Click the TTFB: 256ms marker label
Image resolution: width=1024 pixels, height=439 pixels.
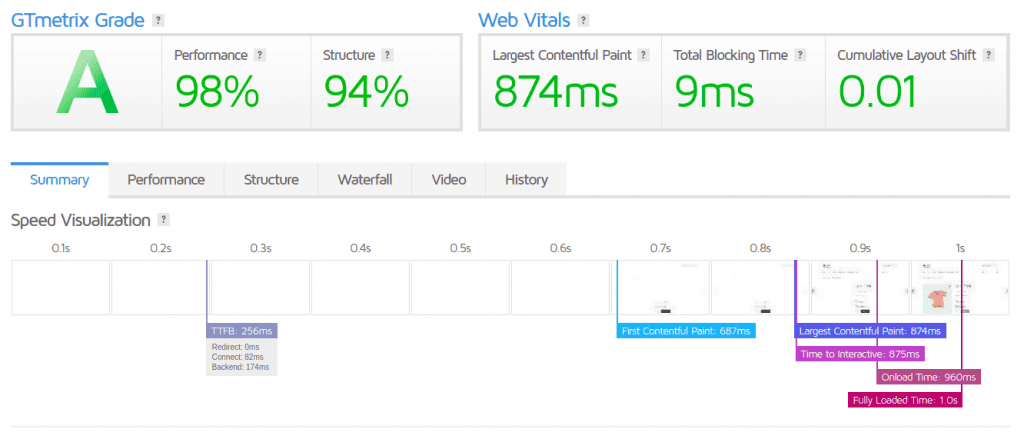coord(242,331)
